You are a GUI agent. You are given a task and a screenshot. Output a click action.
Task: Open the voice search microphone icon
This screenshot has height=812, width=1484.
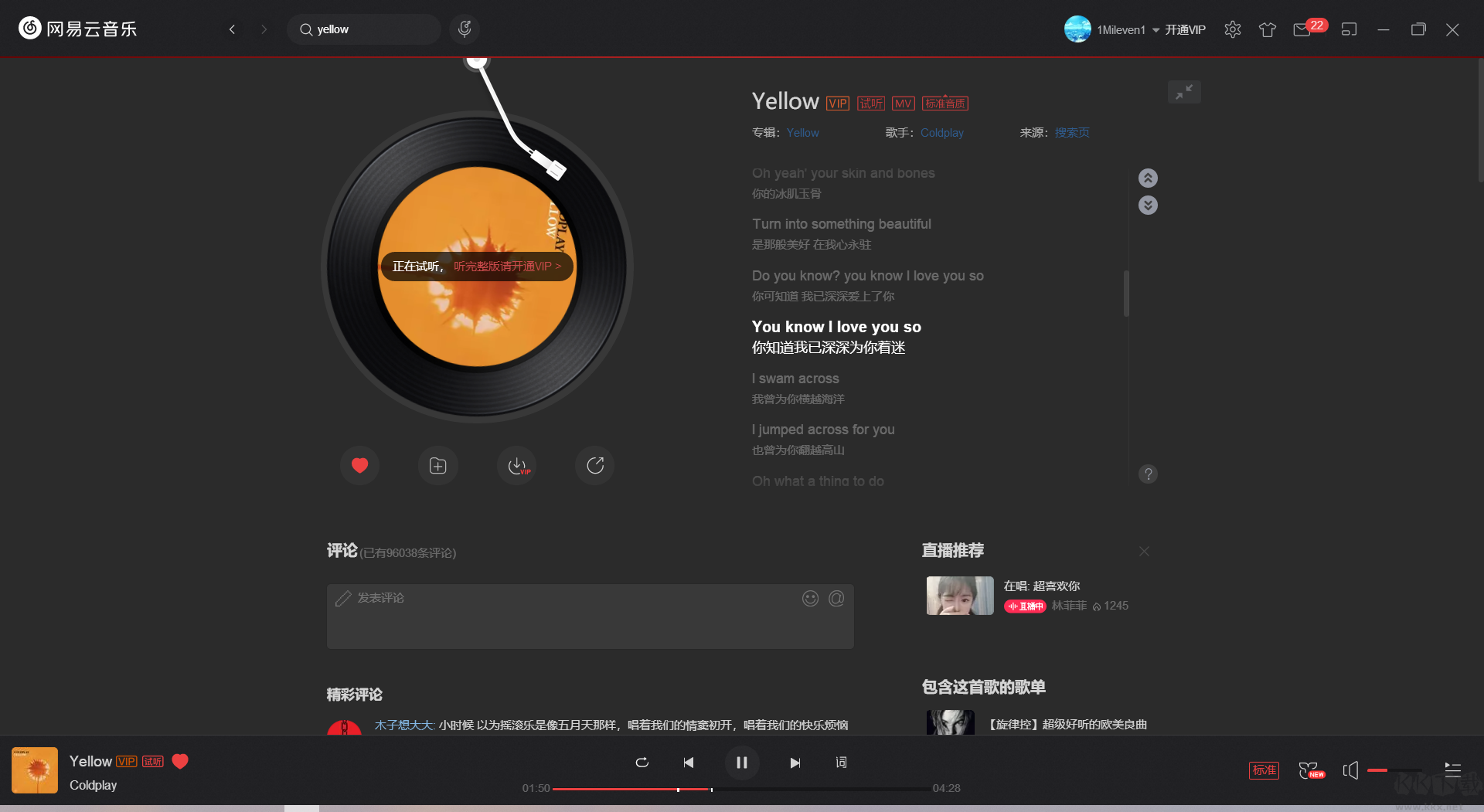tap(465, 29)
